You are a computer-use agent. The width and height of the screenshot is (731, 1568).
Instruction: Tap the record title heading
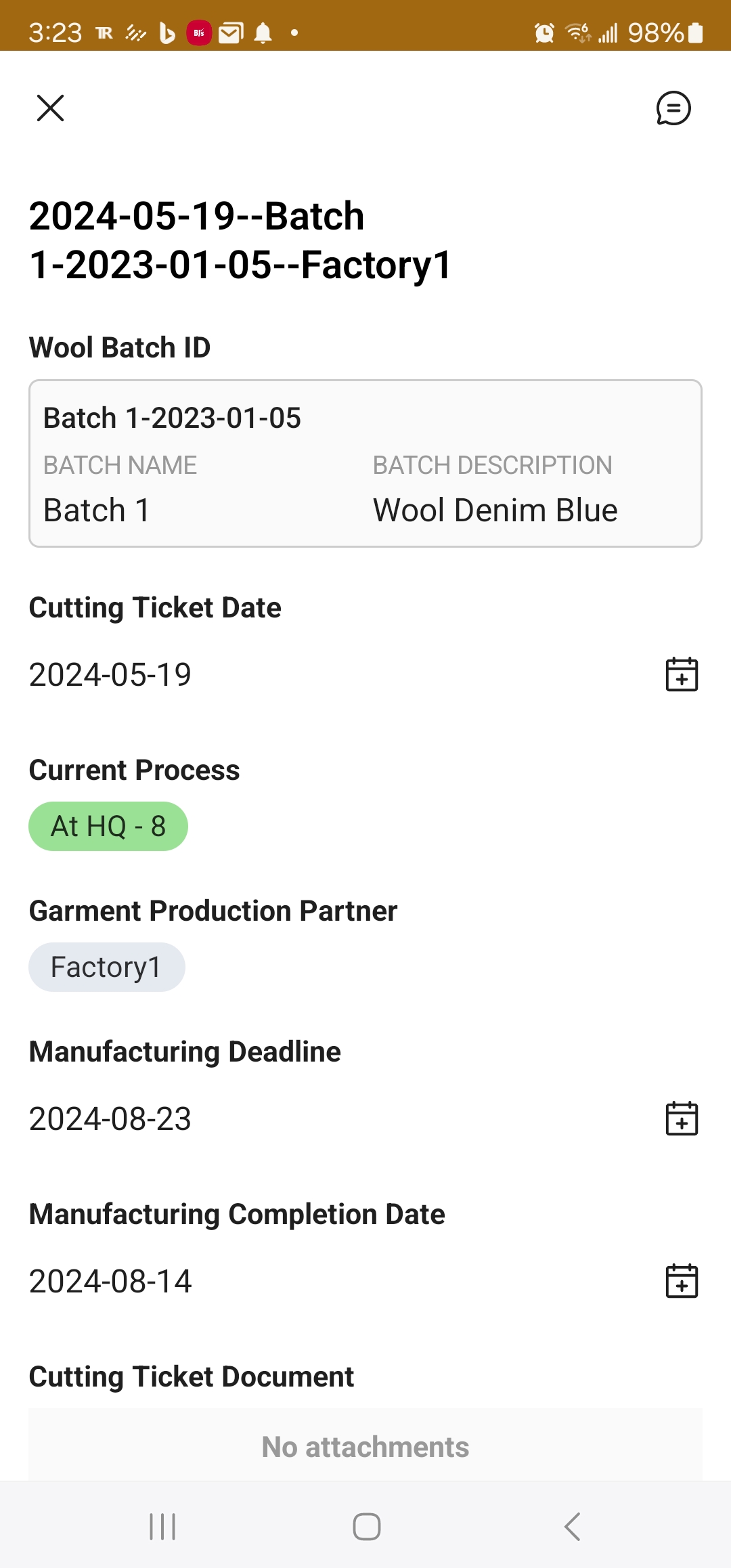(240, 240)
